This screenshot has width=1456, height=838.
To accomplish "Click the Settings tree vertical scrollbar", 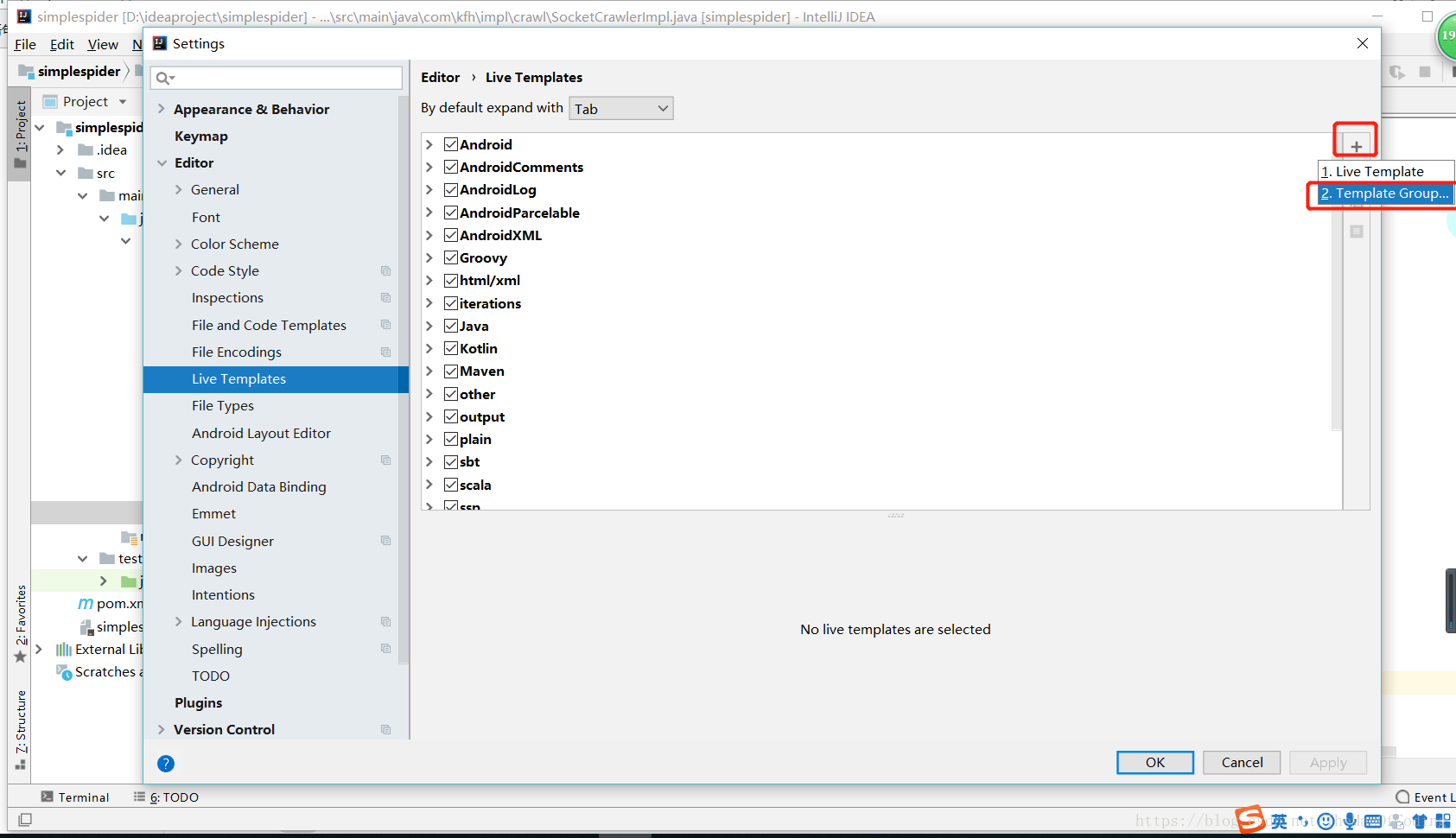I will coord(403,380).
